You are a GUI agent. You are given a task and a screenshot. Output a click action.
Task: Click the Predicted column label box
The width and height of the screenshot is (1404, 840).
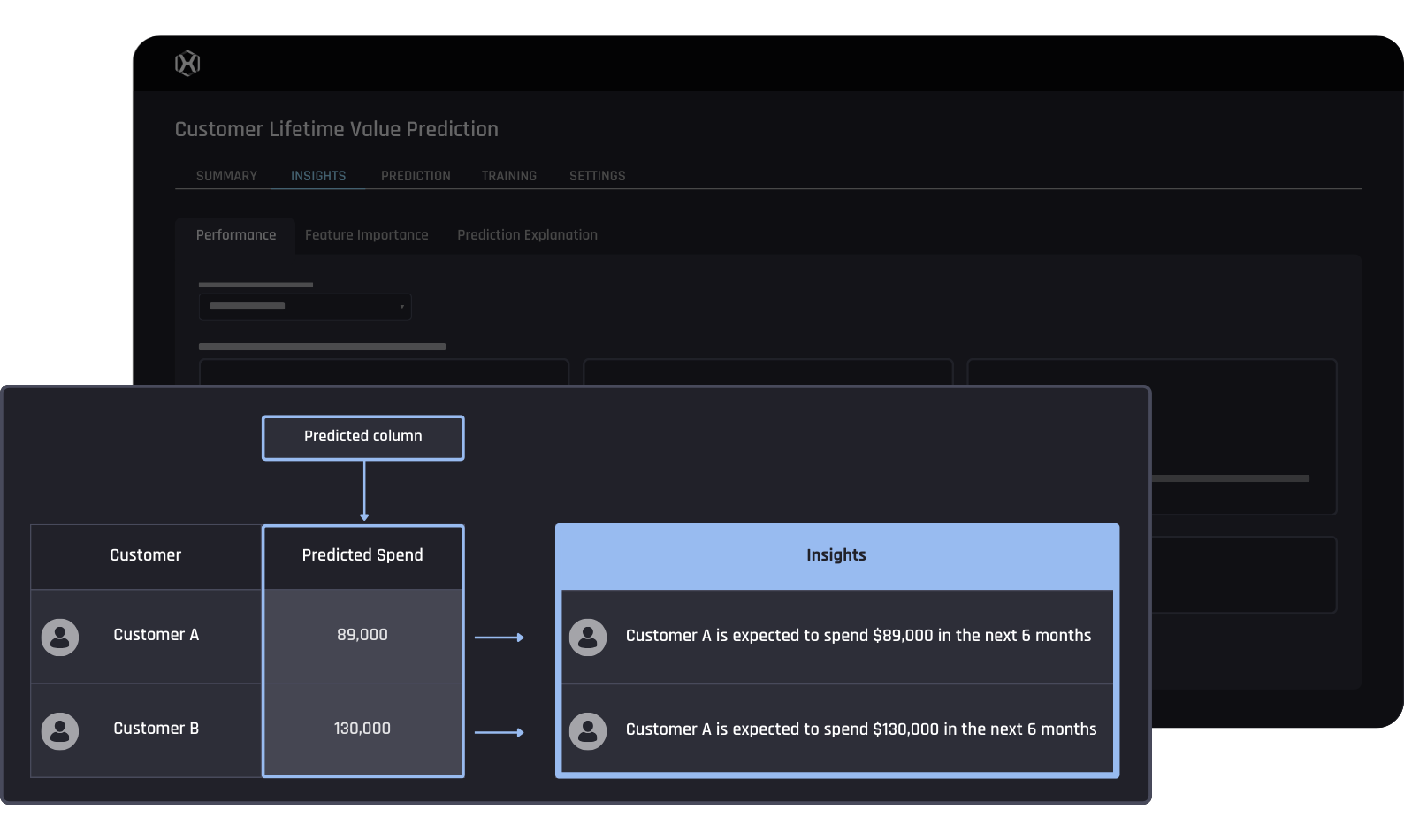click(x=363, y=438)
